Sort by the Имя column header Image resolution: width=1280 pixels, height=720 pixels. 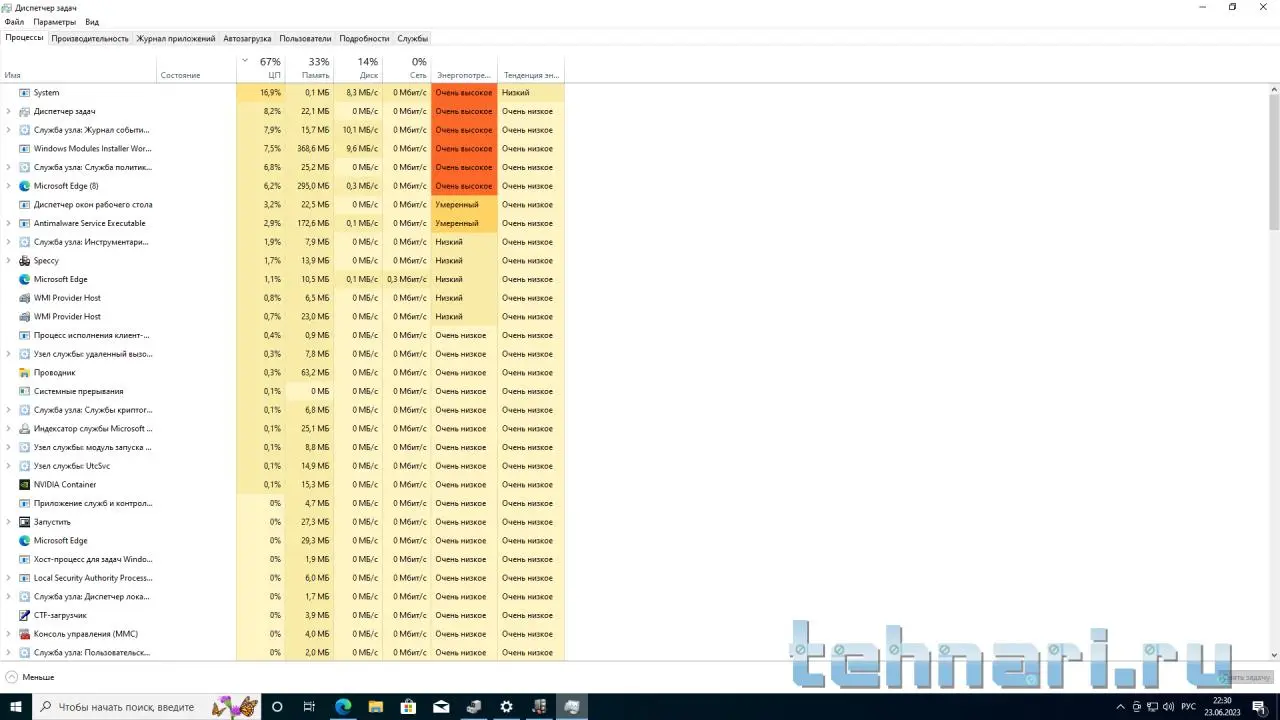click(x=79, y=68)
